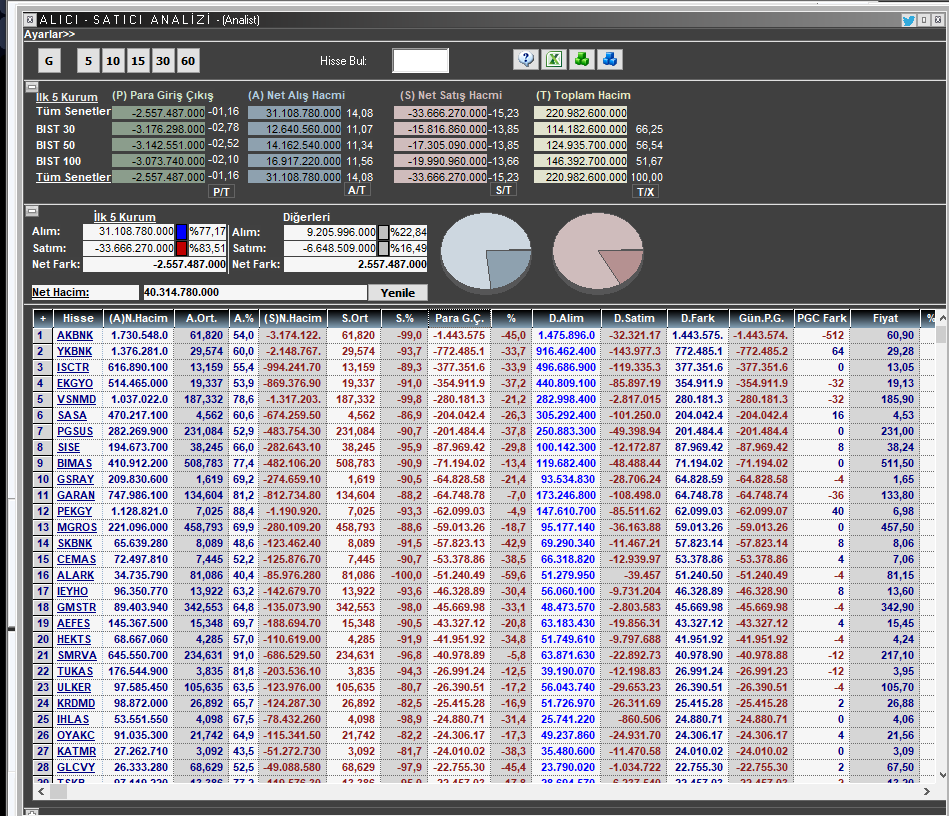Click the pink sell pie chart
The width and height of the screenshot is (949, 816).
click(597, 251)
